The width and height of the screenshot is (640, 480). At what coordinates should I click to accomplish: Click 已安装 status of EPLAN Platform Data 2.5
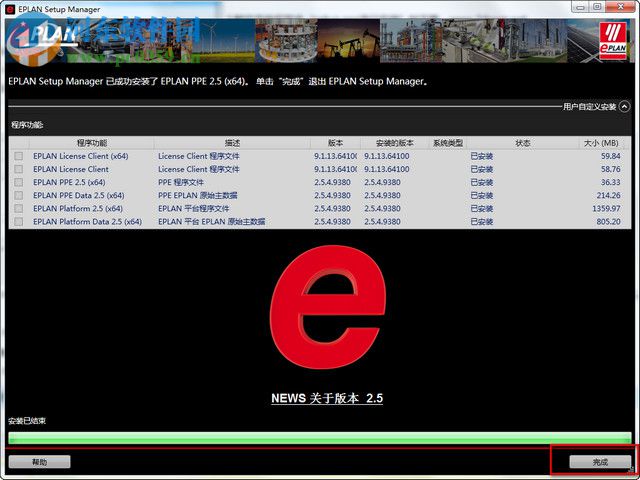tap(482, 222)
